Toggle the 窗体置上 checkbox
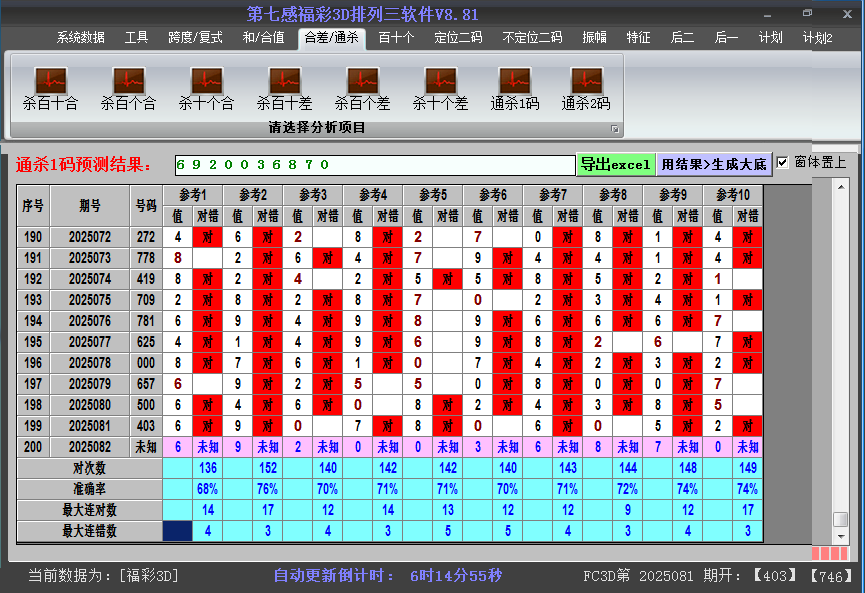865x593 pixels. [x=782, y=163]
